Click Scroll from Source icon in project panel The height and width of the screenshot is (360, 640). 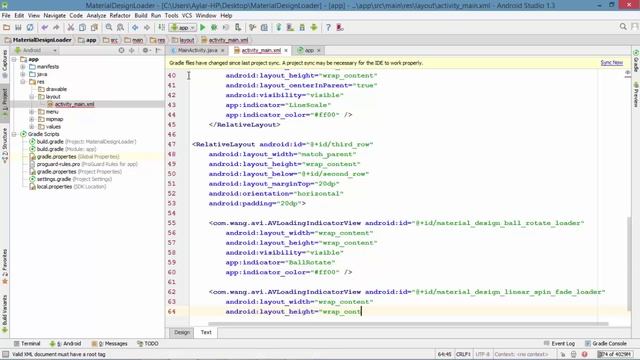121,50
